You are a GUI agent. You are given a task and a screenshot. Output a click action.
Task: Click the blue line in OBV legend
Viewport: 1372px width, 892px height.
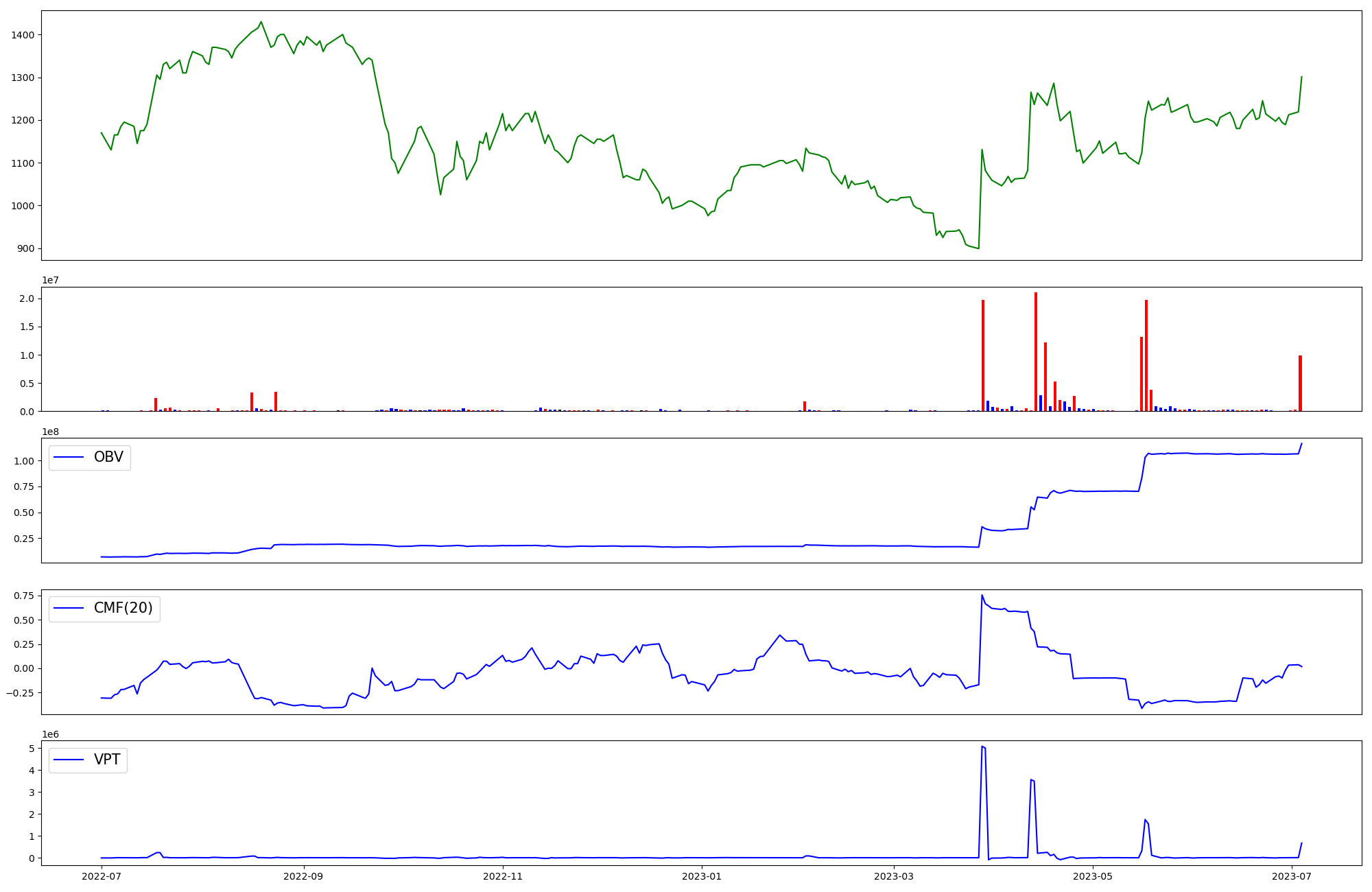pos(69,457)
